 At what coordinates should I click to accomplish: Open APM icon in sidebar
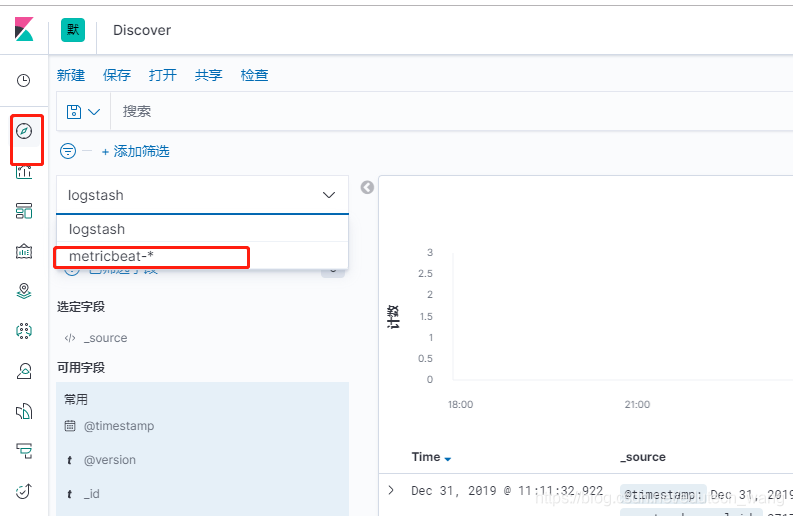[x=24, y=451]
